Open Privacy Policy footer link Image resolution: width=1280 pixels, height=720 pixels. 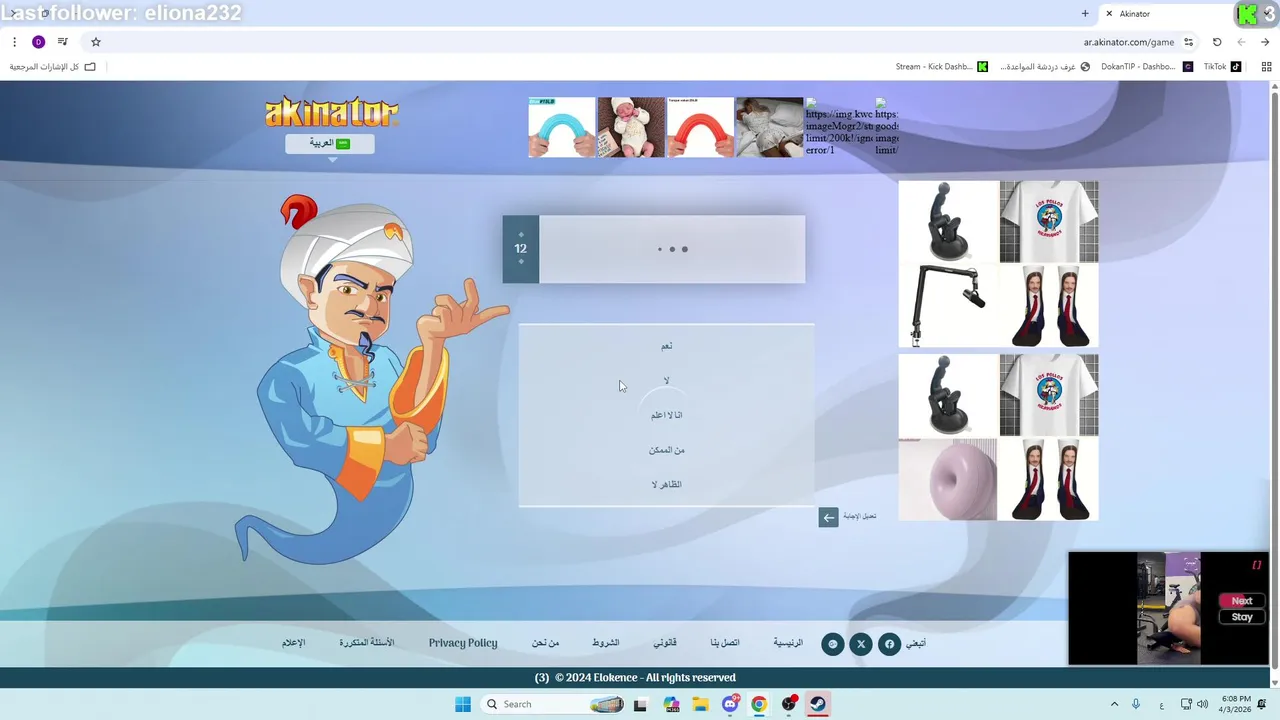[x=463, y=643]
